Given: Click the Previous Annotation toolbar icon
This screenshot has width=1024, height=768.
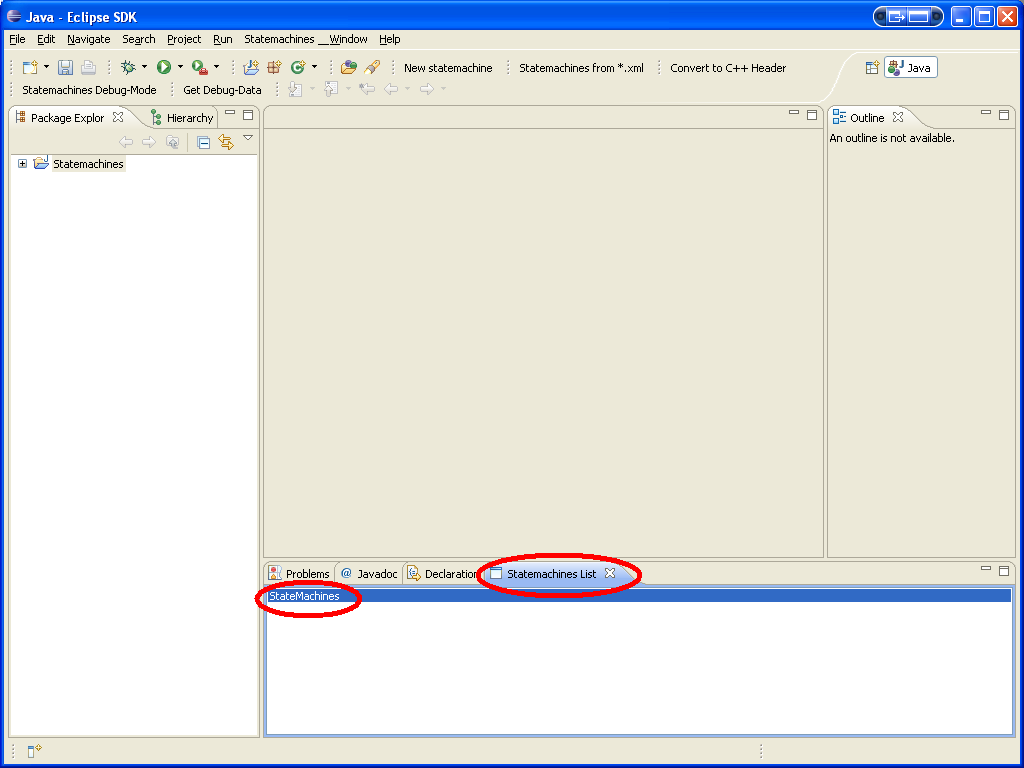Looking at the screenshot, I should coord(332,89).
